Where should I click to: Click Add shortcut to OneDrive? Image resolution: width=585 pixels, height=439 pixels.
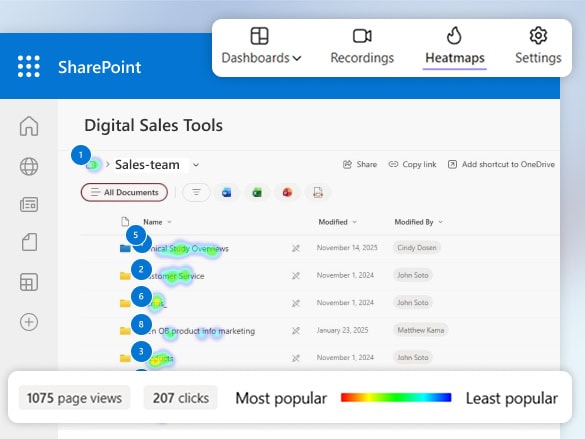point(501,164)
